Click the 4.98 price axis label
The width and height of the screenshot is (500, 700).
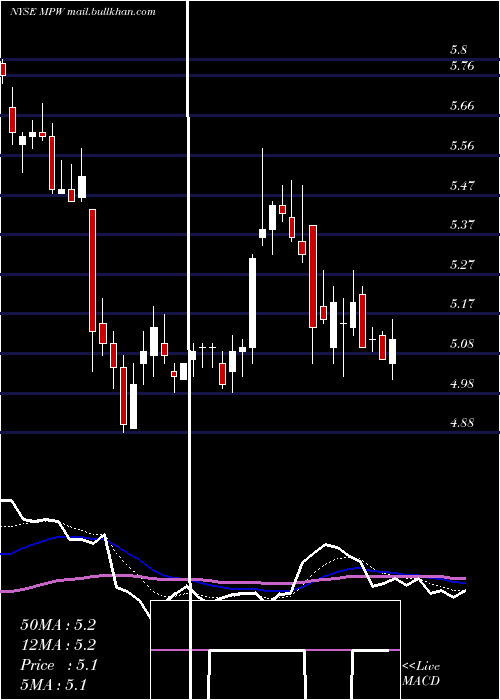462,383
